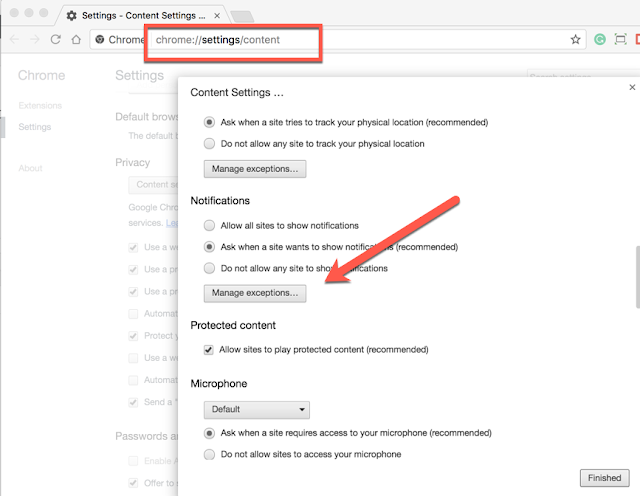Click the browser reload icon

(x=55, y=40)
